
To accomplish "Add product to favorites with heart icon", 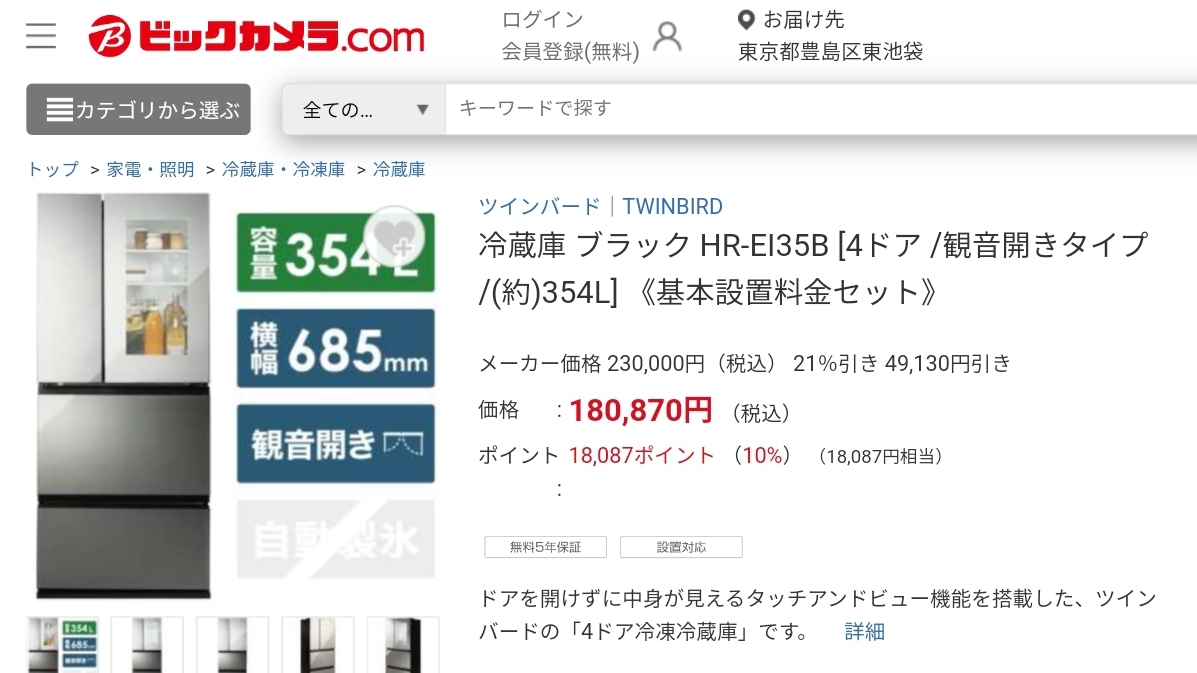I will point(394,237).
